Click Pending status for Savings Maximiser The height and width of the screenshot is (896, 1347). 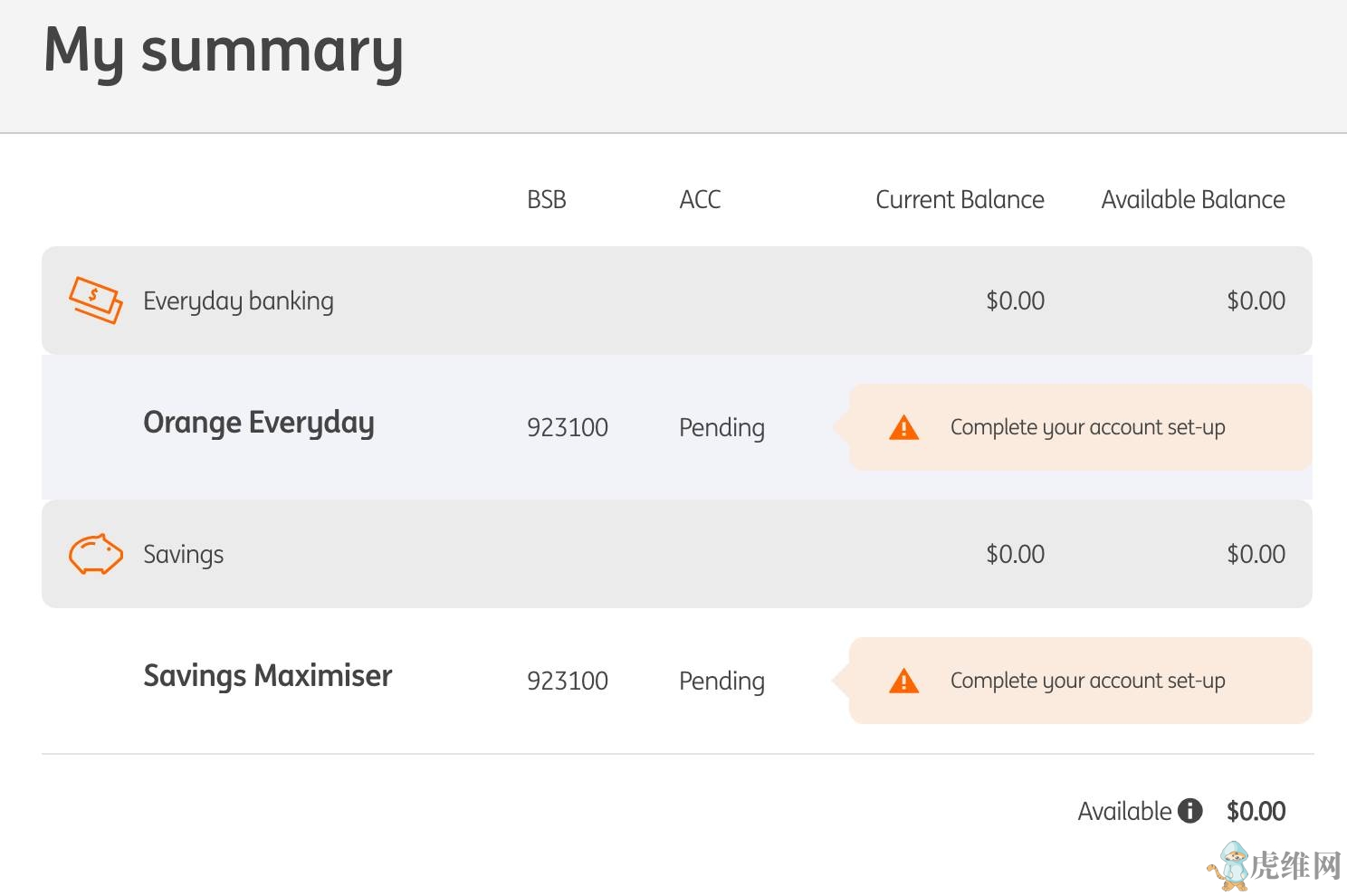[x=721, y=681]
